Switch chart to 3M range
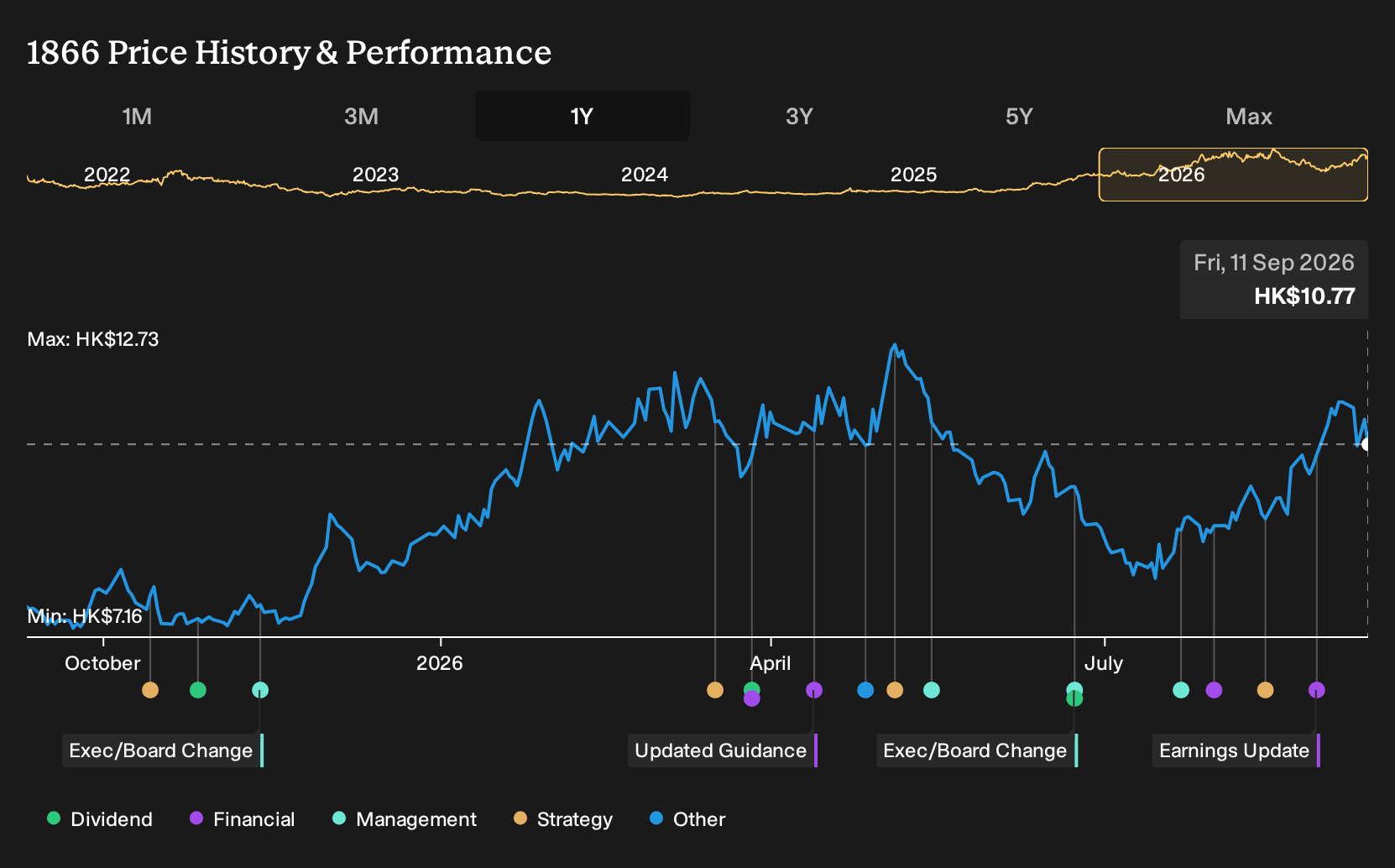 tap(361, 116)
